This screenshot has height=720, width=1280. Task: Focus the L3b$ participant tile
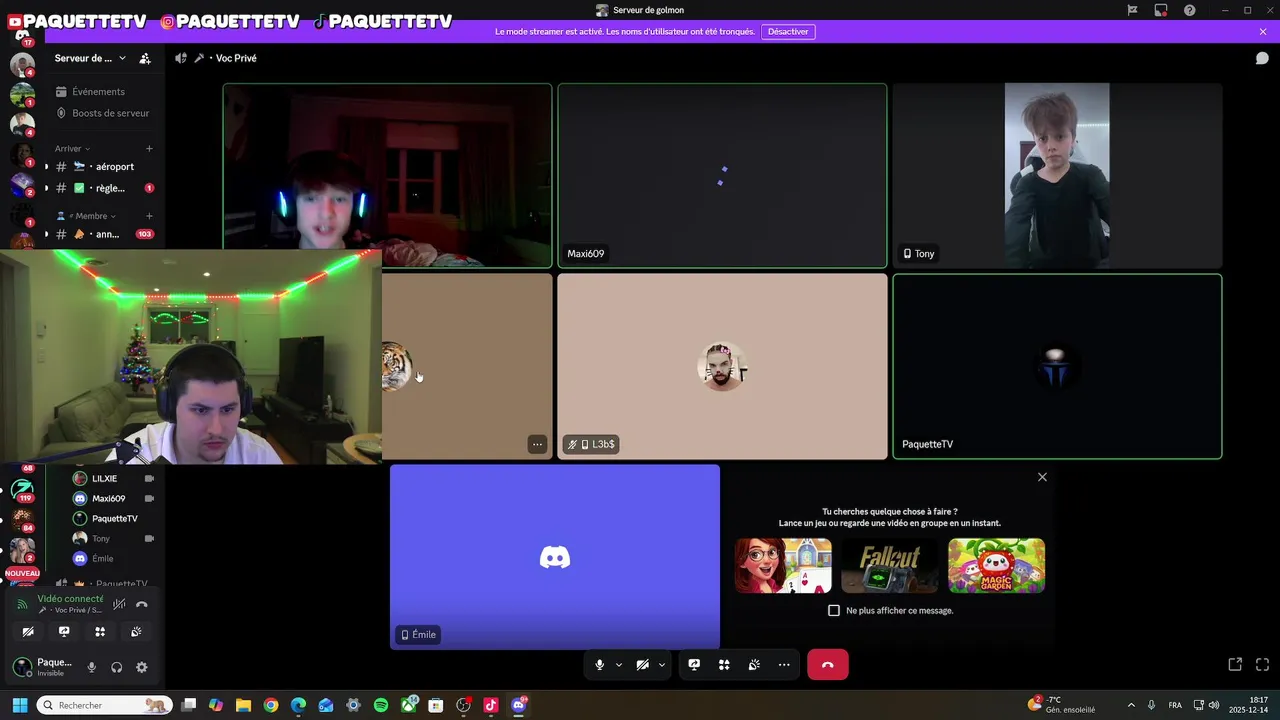722,366
